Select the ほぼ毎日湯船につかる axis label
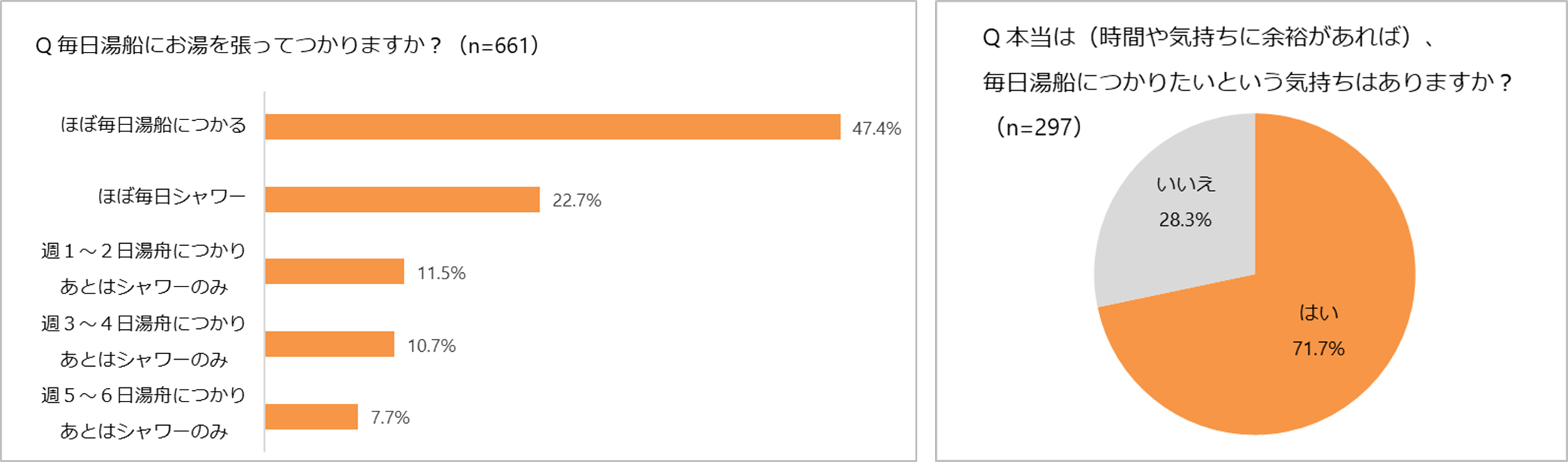Viewport: 1568px width, 462px height. [153, 126]
